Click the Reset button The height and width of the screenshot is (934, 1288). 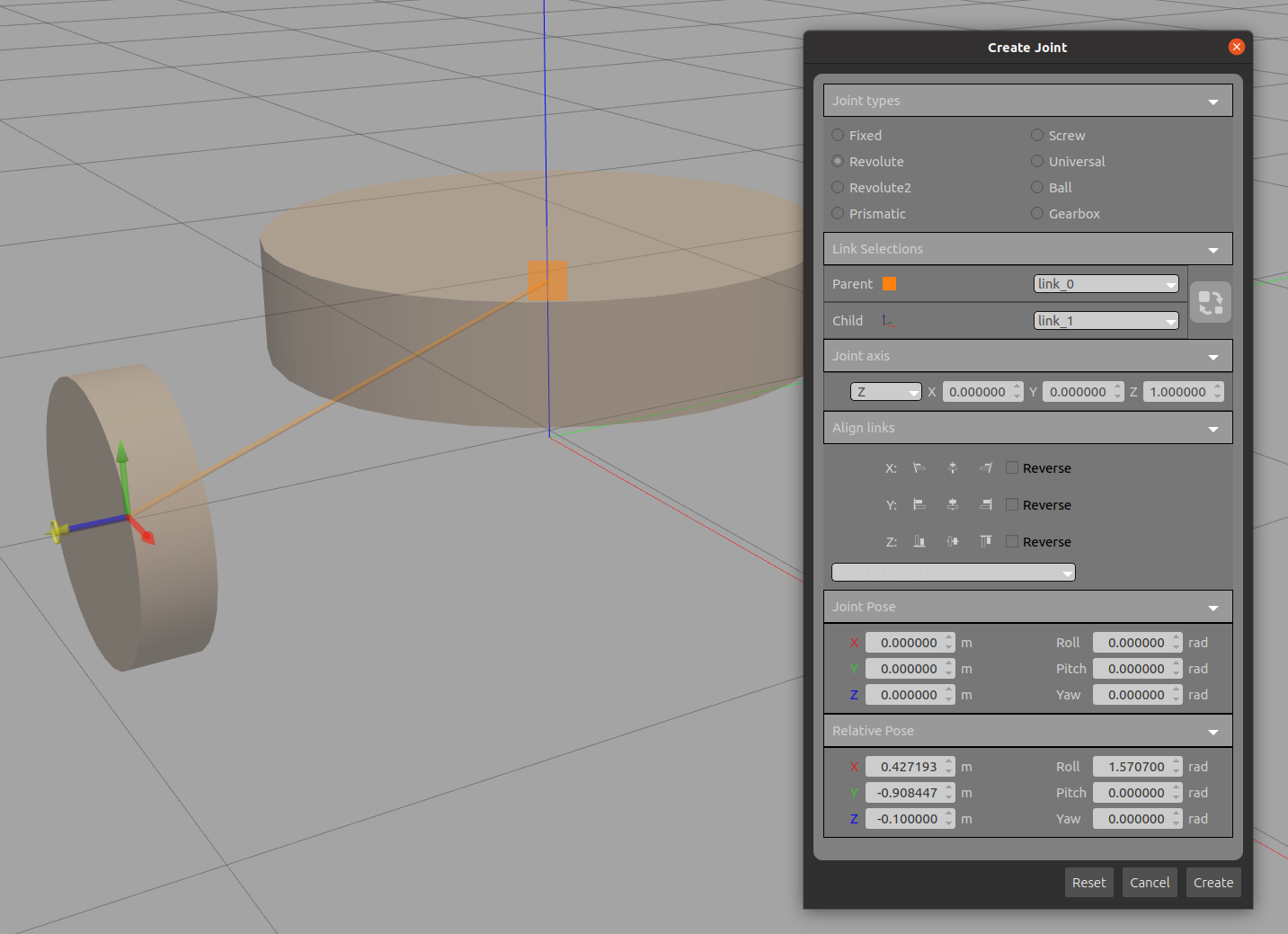click(1088, 883)
